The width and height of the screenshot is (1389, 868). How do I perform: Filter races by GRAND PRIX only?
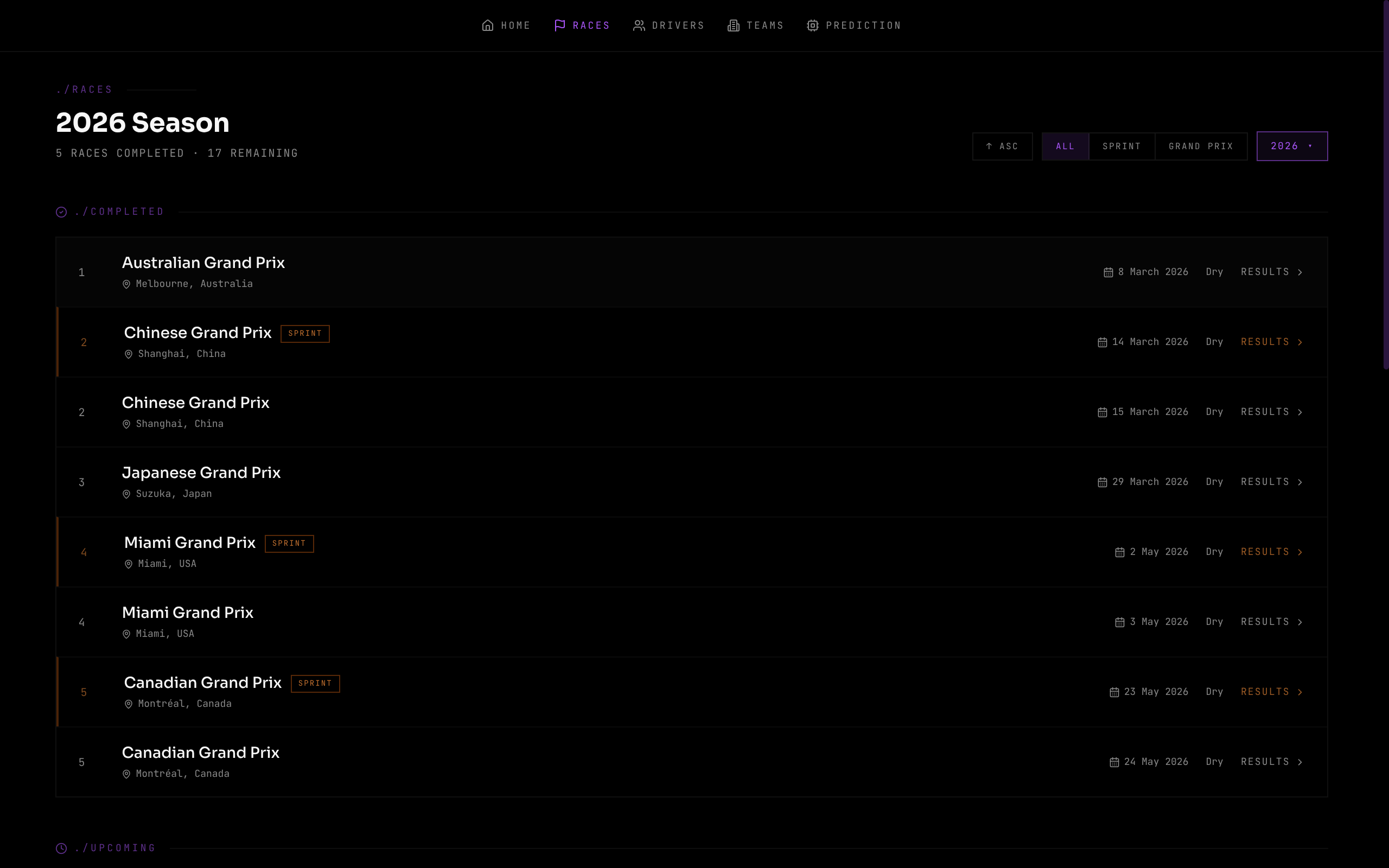click(x=1201, y=146)
